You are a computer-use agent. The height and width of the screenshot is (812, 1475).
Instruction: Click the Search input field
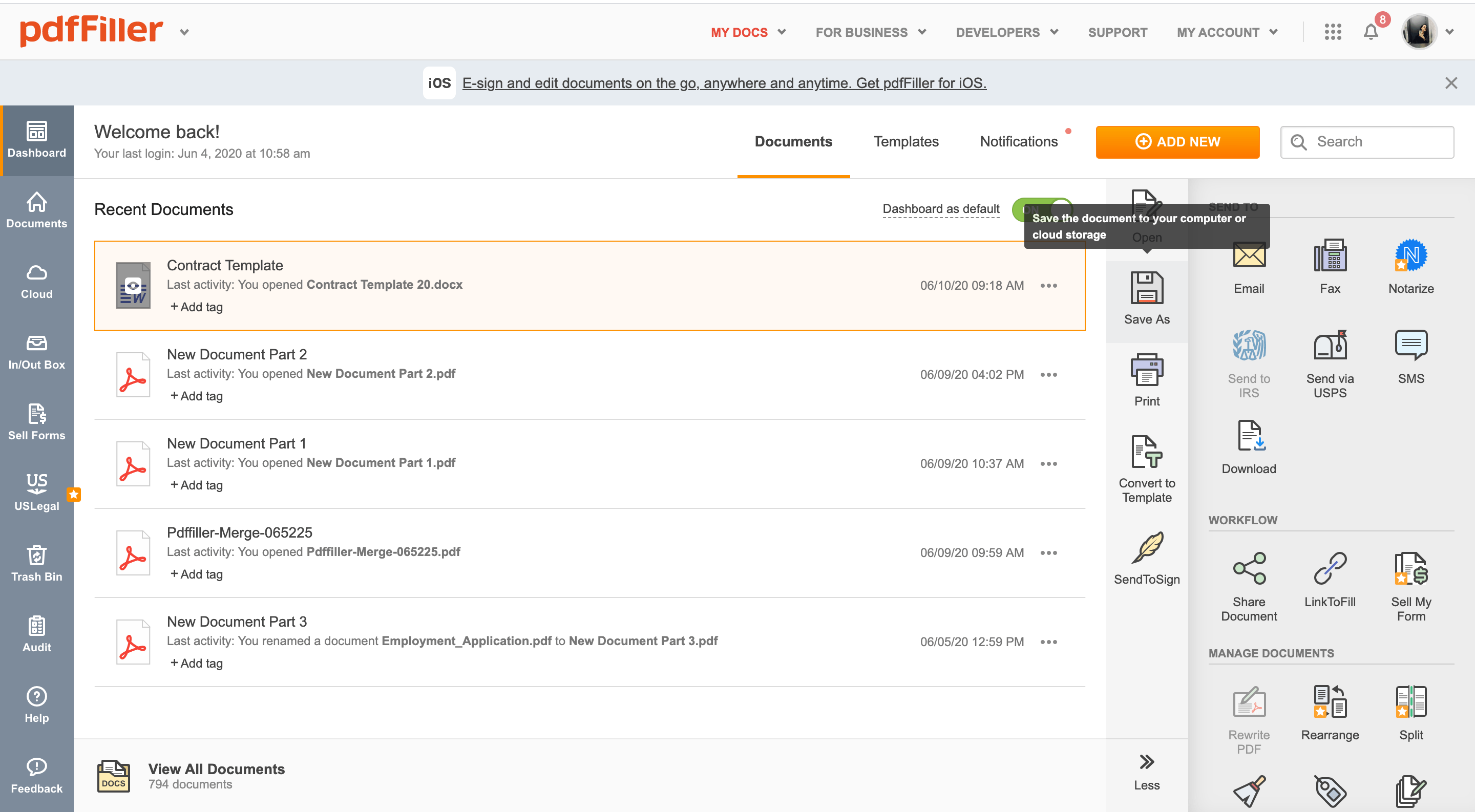[1367, 141]
